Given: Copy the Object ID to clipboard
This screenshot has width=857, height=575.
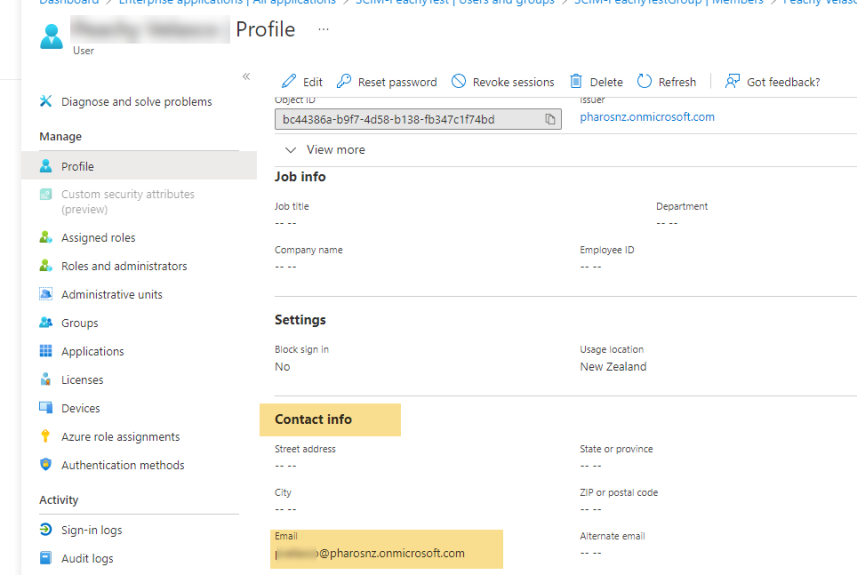Looking at the screenshot, I should click(550, 120).
